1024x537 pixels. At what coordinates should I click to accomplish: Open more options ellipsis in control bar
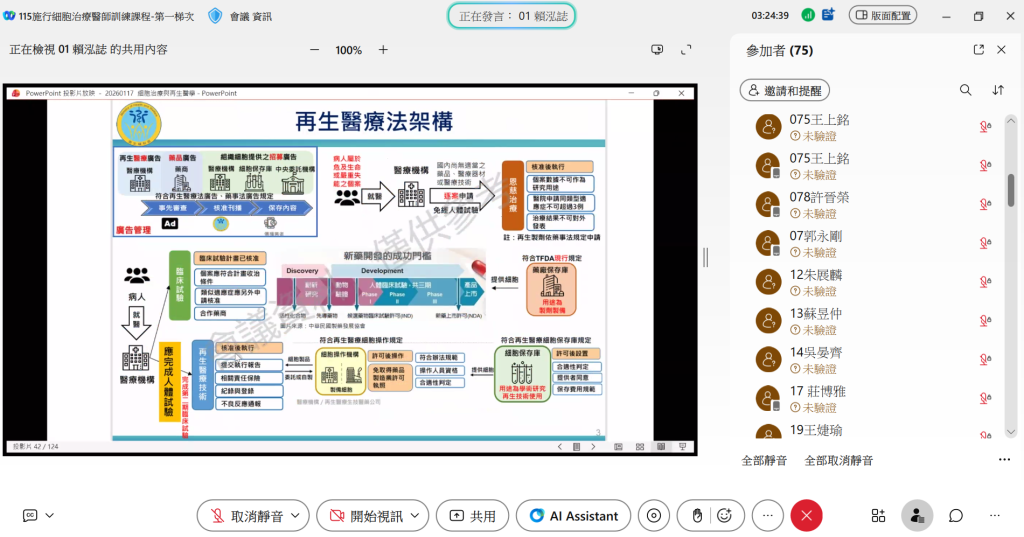[x=767, y=516]
